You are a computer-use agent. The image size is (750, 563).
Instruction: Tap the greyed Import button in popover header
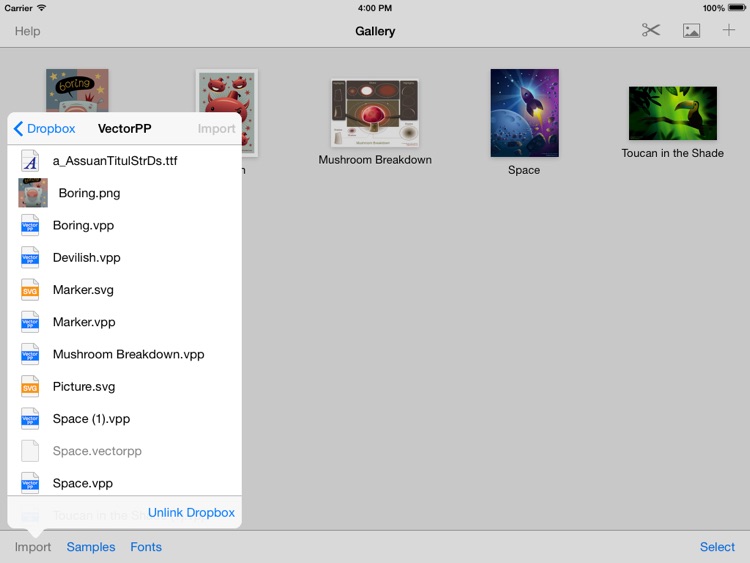pos(216,129)
